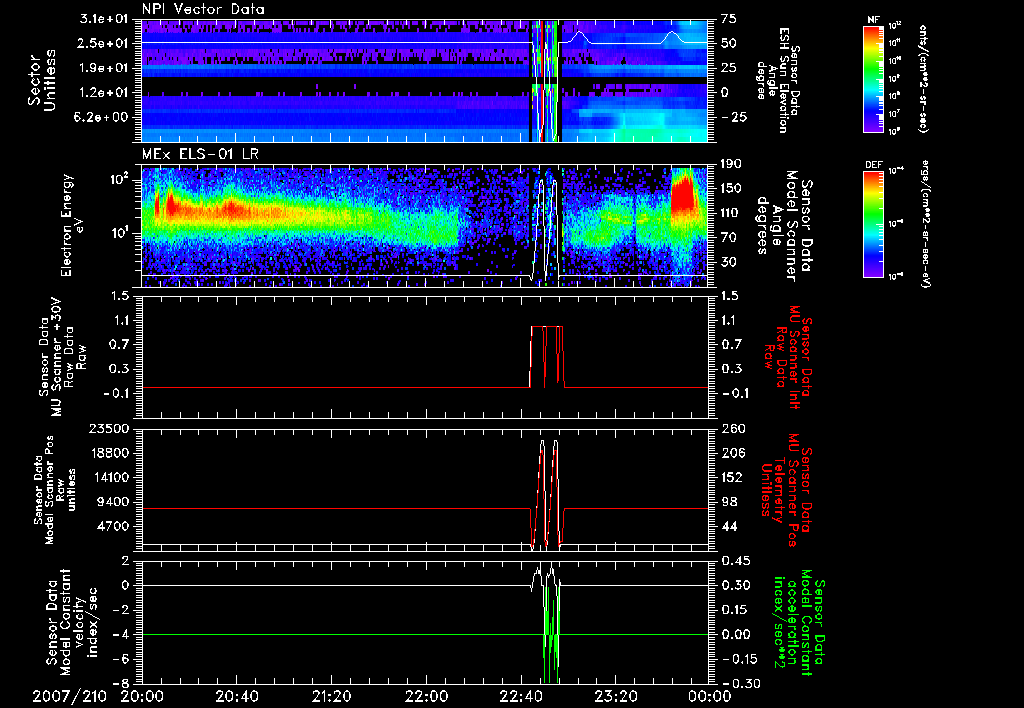The width and height of the screenshot is (1024, 708).
Task: Click the NF flux color bar
Action: [874, 78]
